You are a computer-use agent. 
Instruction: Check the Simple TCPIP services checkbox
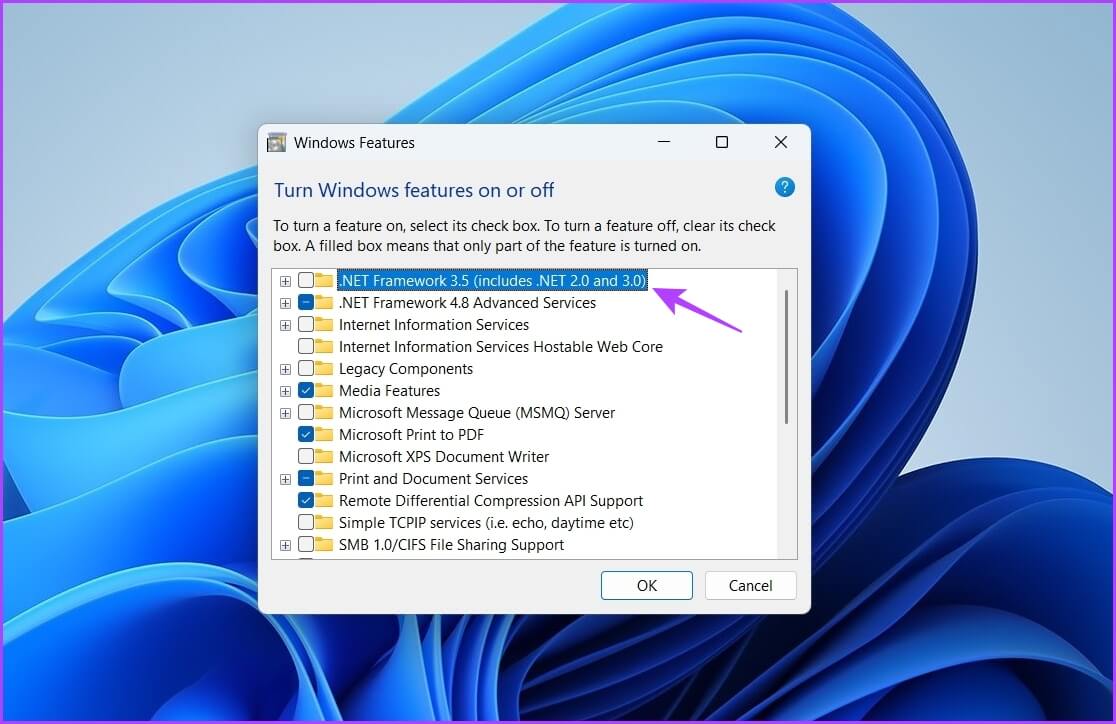[306, 523]
